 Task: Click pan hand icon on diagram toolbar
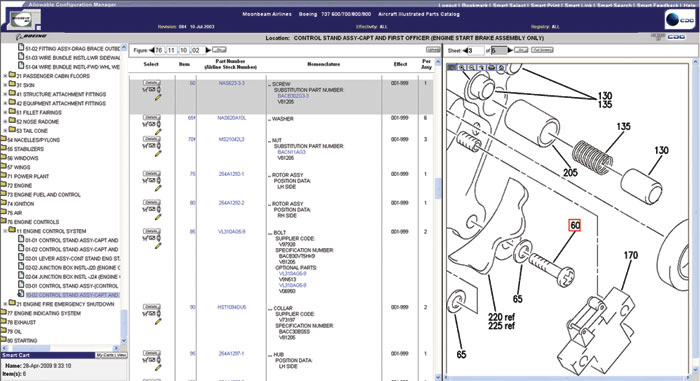pos(481,67)
